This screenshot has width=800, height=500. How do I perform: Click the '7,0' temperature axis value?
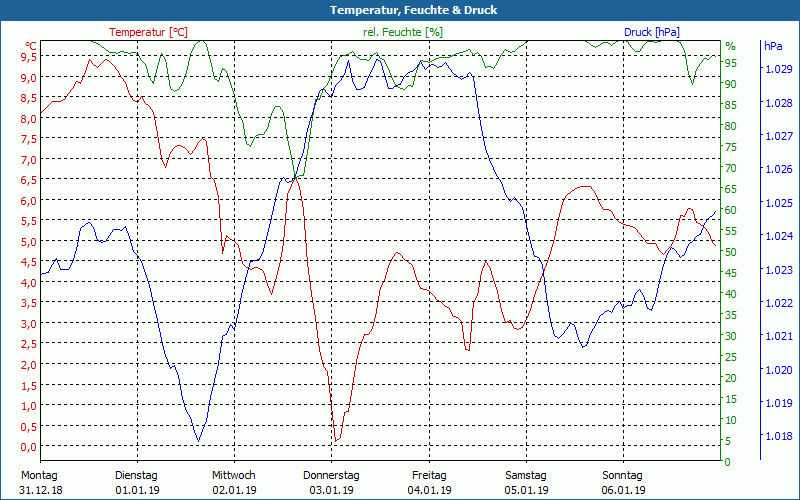pos(29,159)
